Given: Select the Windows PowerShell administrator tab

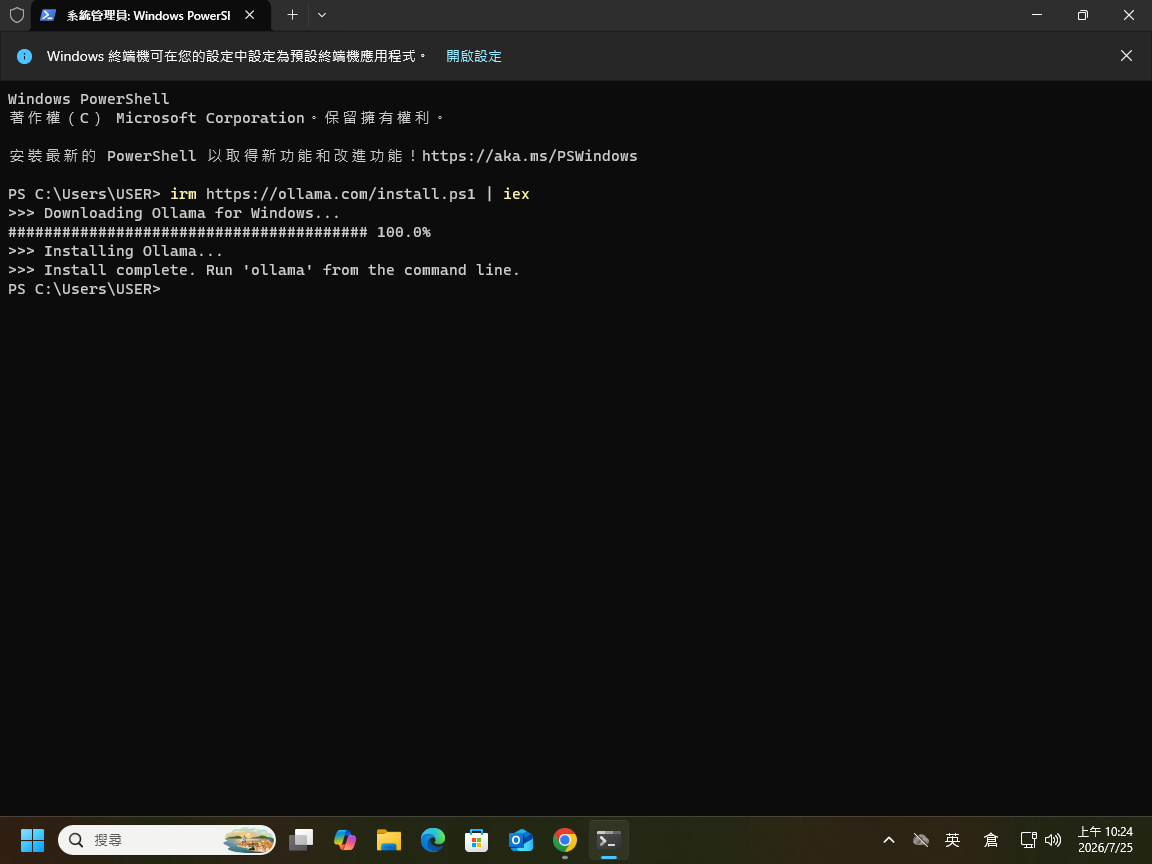Looking at the screenshot, I should tap(151, 15).
